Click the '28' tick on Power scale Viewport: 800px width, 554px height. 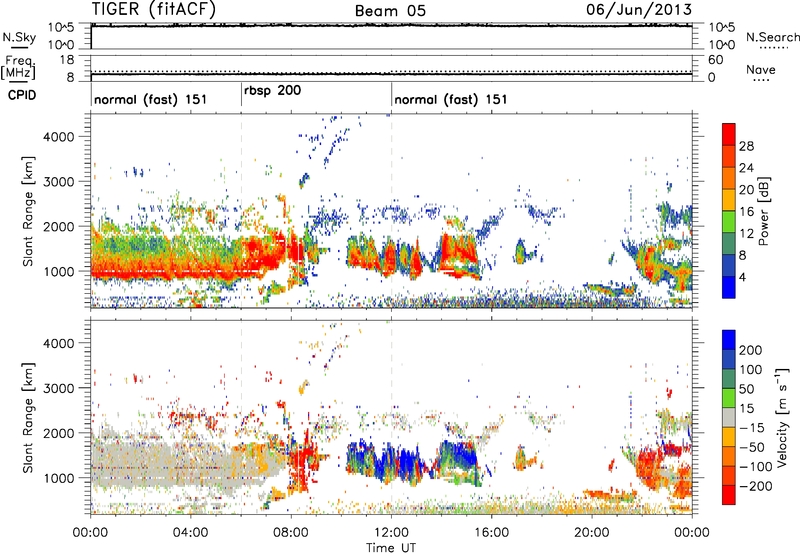[x=746, y=146]
